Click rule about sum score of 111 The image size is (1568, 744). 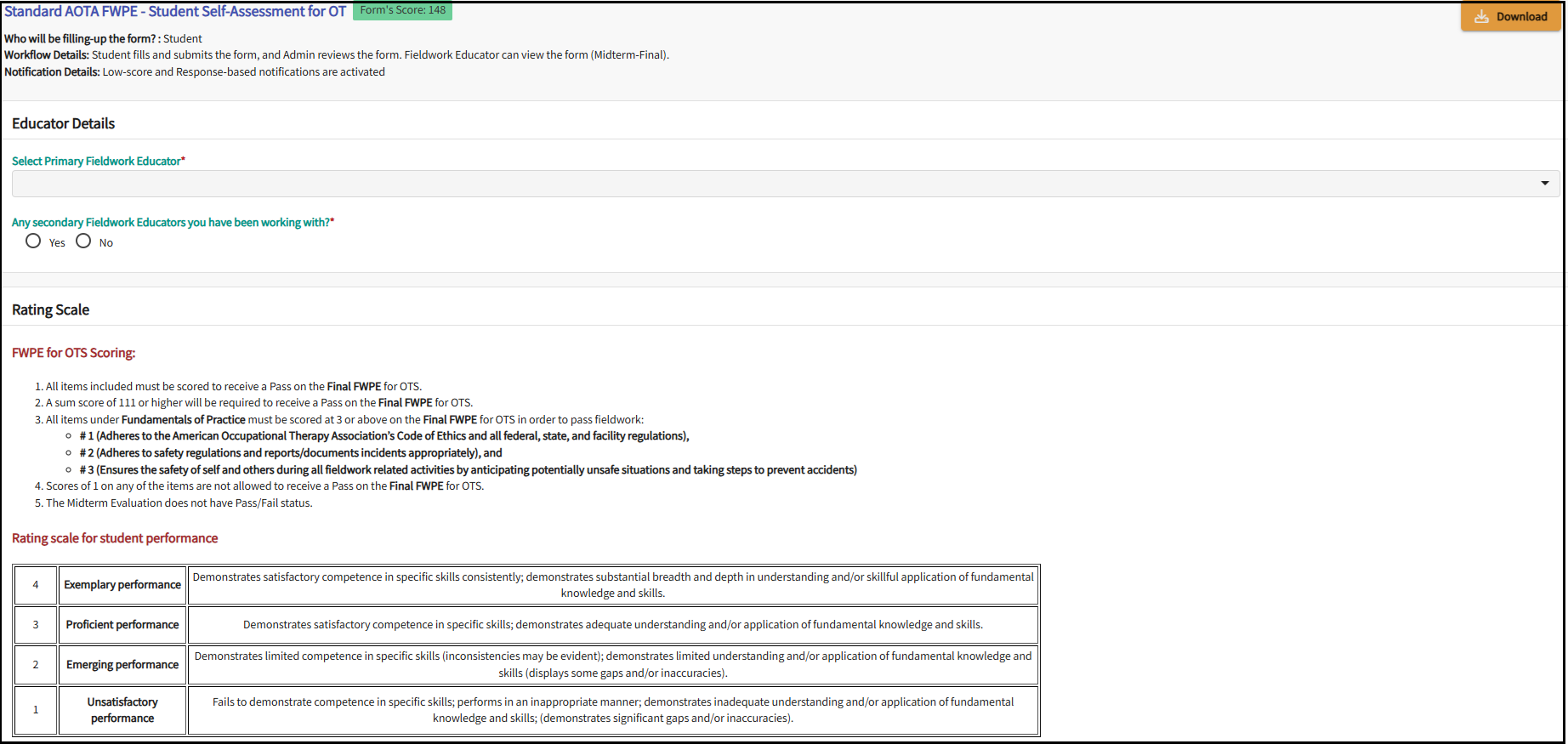point(259,403)
